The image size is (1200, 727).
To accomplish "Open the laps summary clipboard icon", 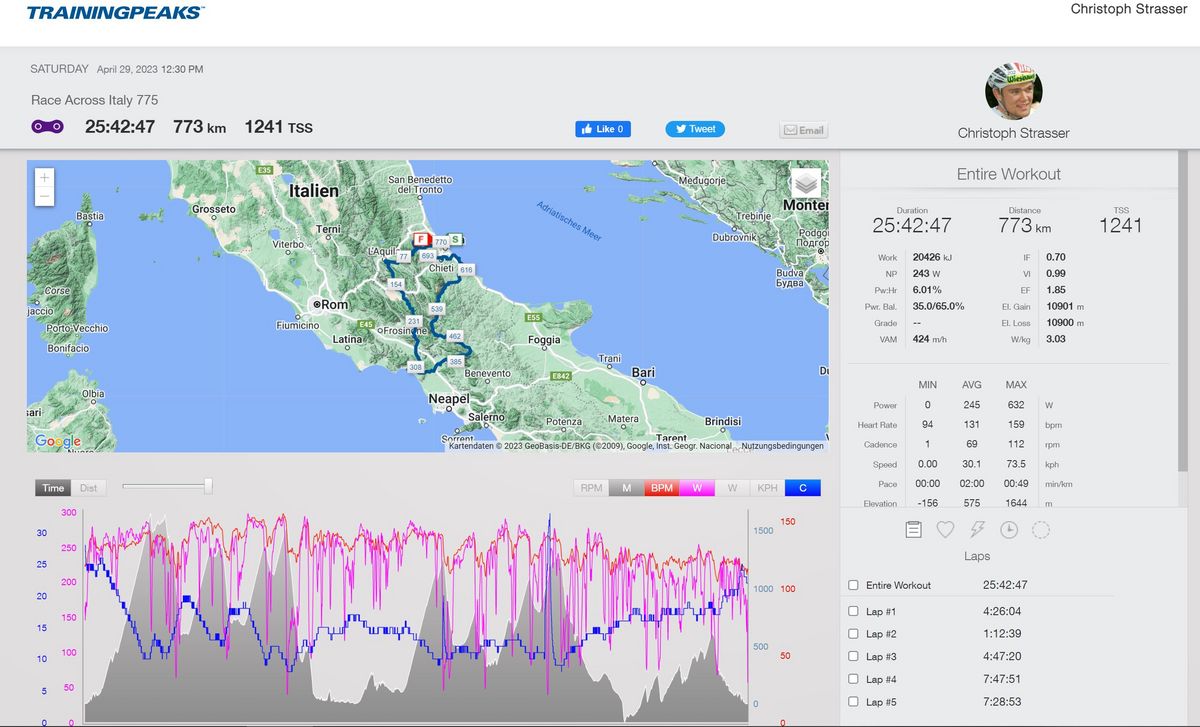I will click(913, 530).
